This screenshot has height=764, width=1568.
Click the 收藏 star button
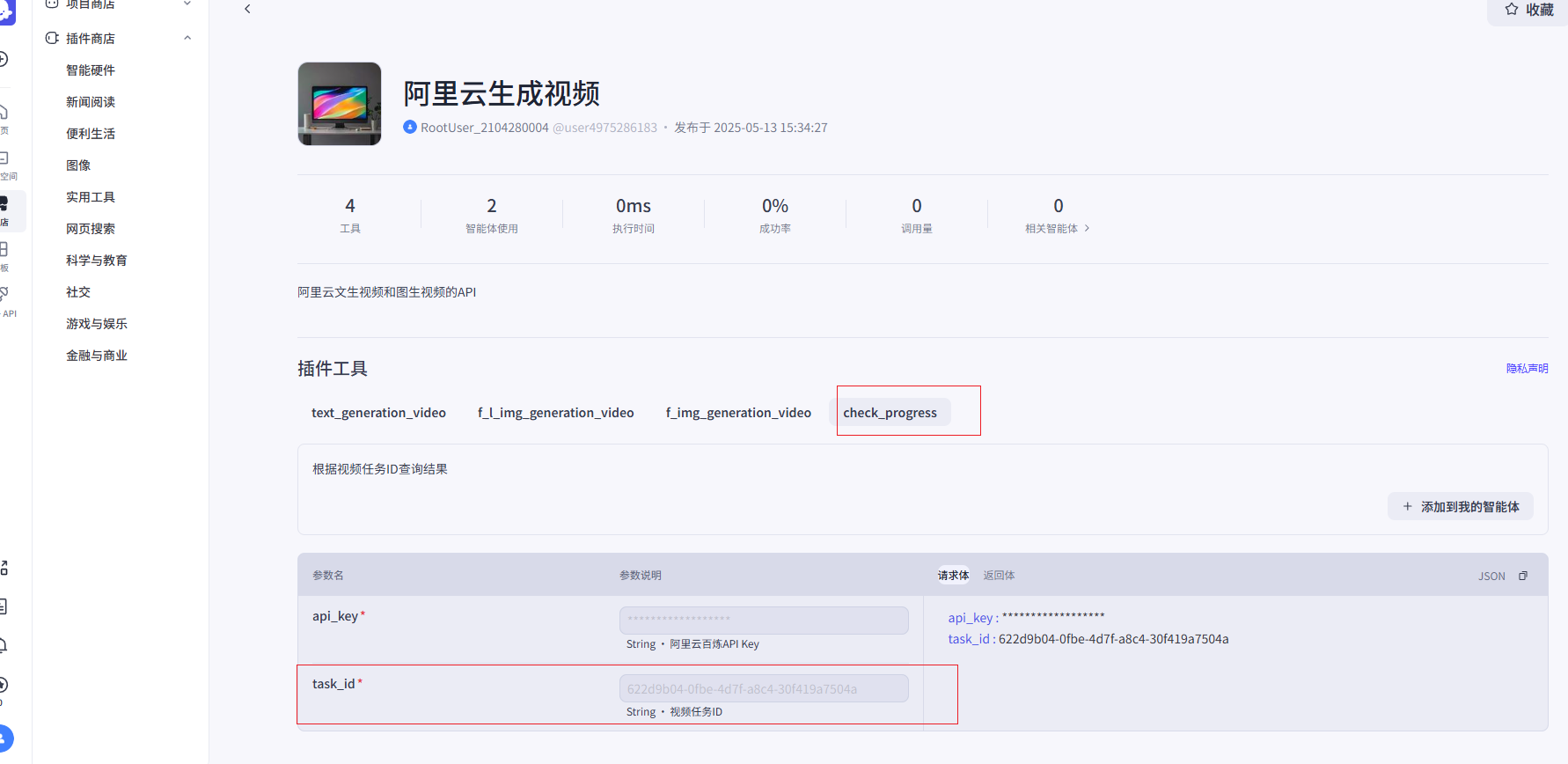[x=1529, y=10]
